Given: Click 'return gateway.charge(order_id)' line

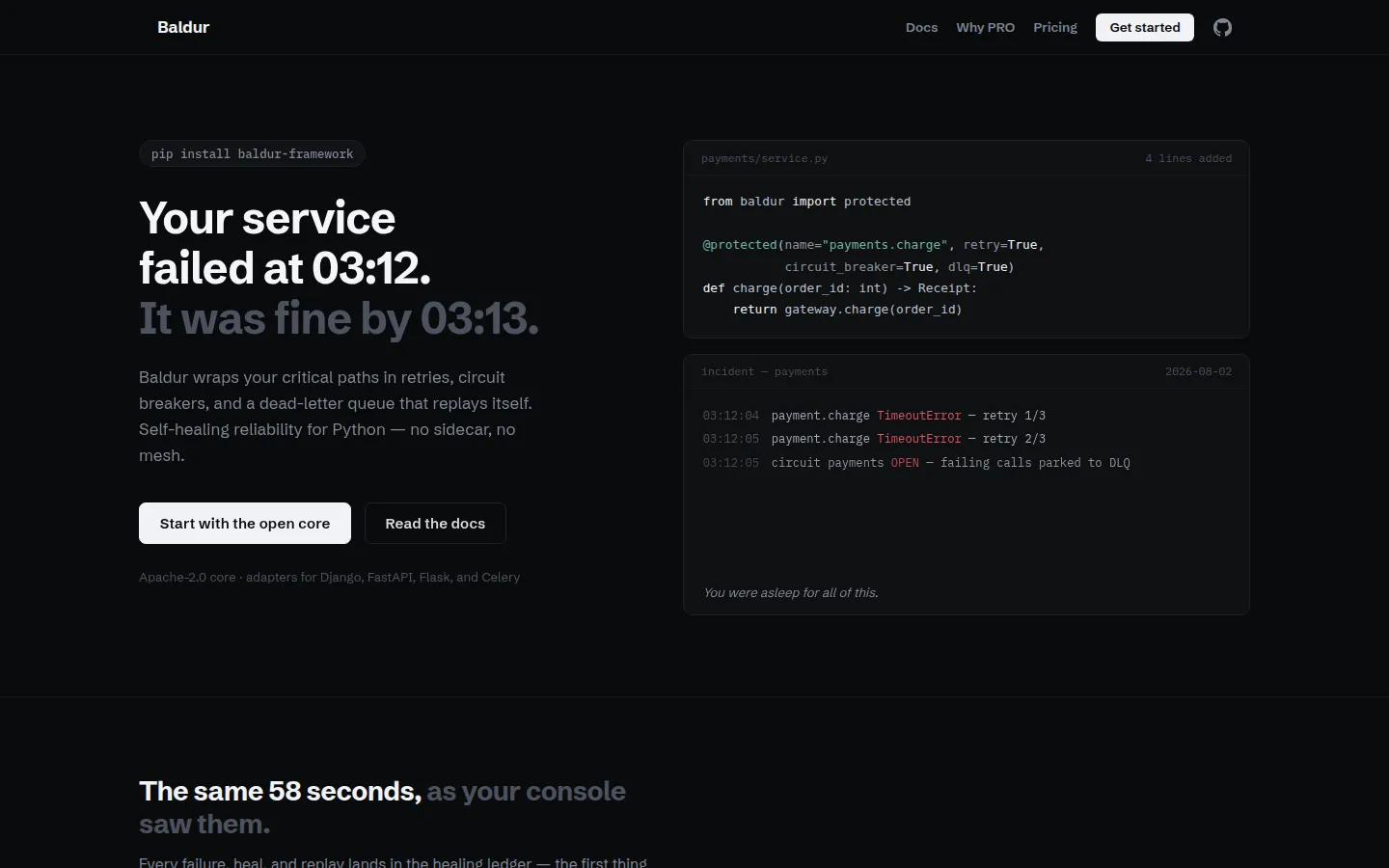Looking at the screenshot, I should pyautogui.click(x=847, y=310).
